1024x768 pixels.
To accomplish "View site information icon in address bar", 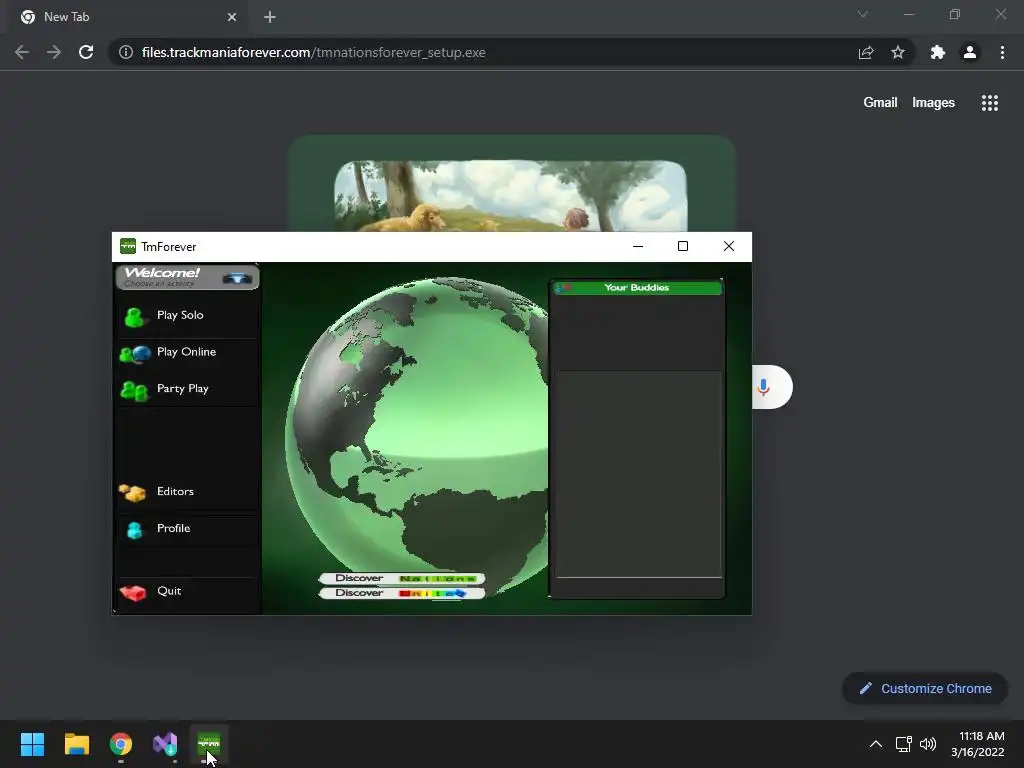I will pos(126,52).
